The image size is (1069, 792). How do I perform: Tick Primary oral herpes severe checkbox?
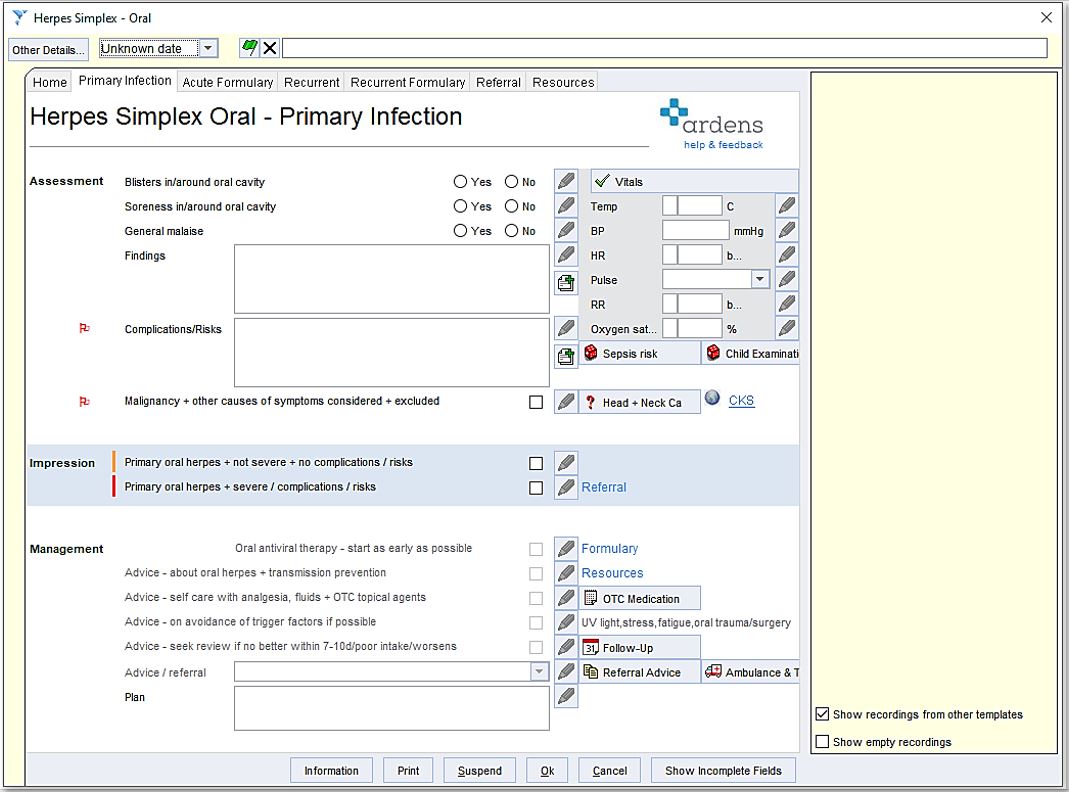tap(536, 488)
